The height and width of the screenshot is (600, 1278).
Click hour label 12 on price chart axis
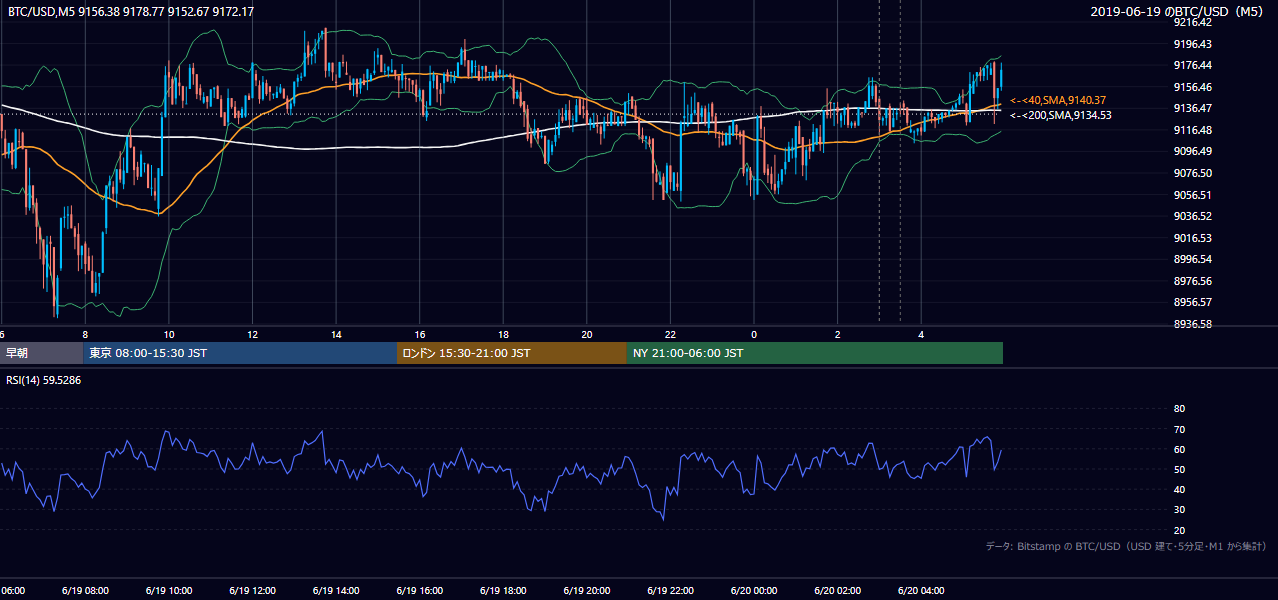(253, 334)
